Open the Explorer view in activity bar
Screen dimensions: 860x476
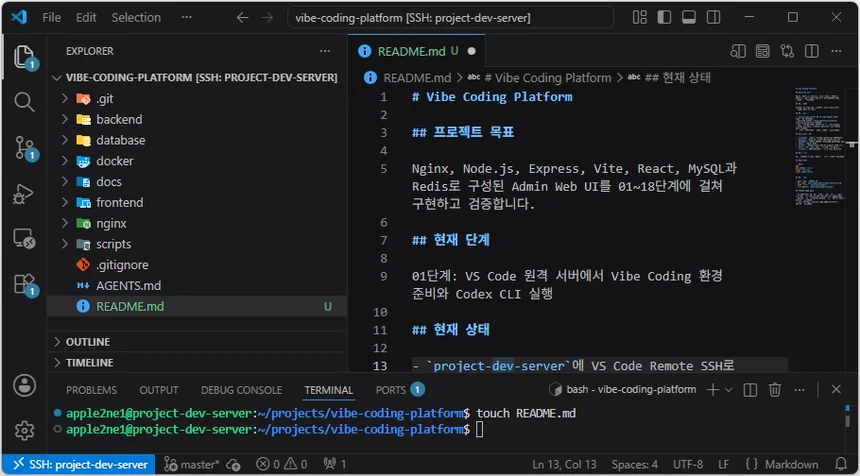tap(24, 57)
